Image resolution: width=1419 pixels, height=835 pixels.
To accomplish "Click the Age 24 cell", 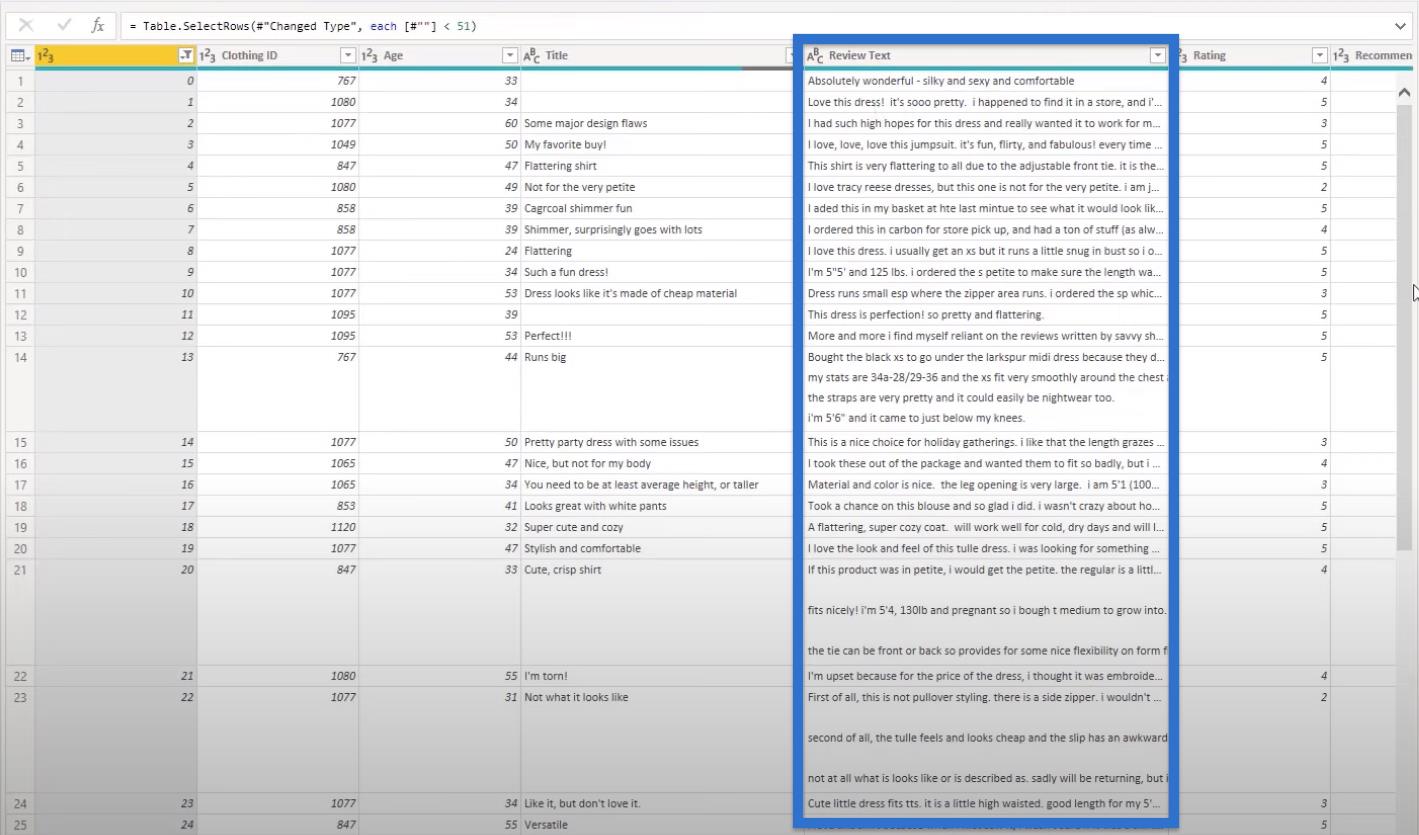I will coord(440,251).
